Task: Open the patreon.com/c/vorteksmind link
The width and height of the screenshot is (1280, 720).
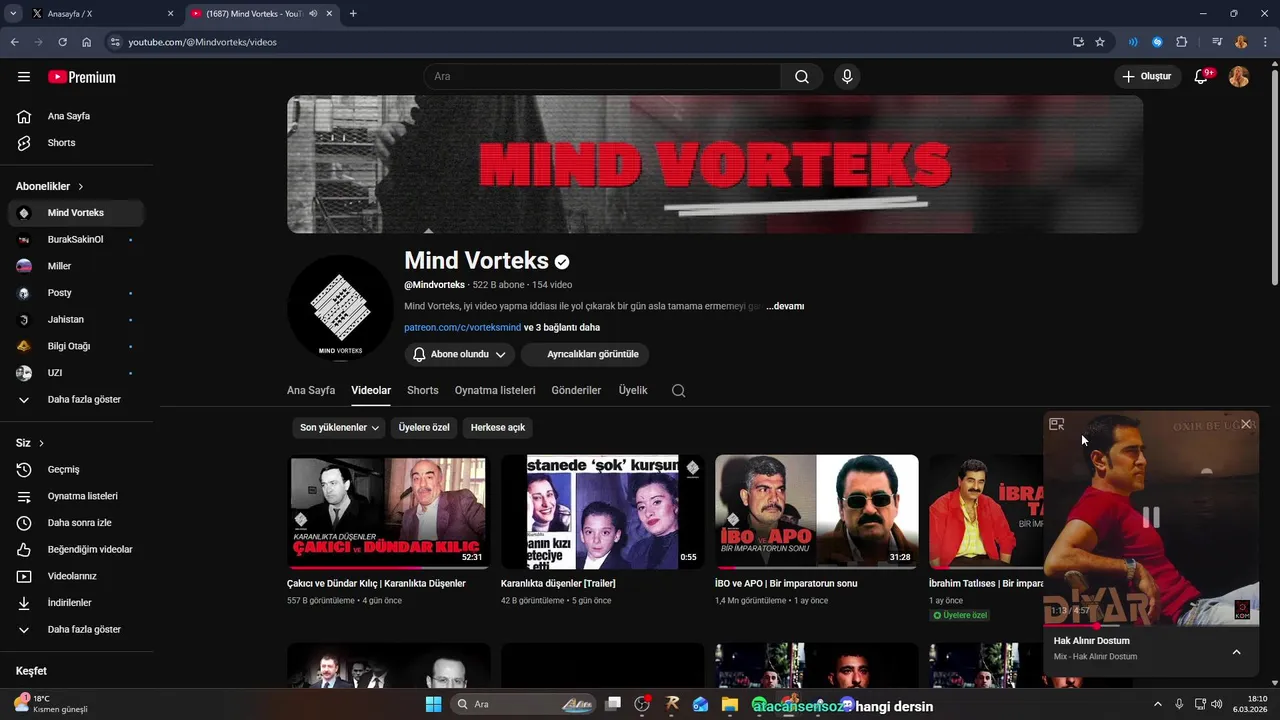Action: click(462, 327)
